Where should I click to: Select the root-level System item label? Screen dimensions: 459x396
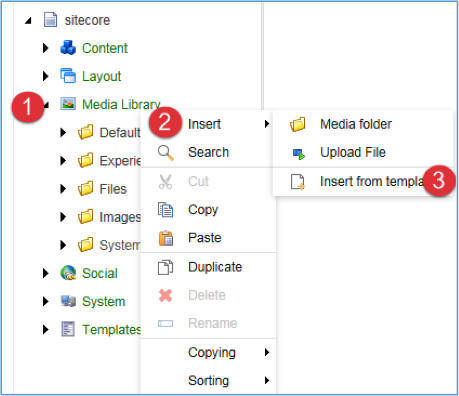(x=103, y=302)
